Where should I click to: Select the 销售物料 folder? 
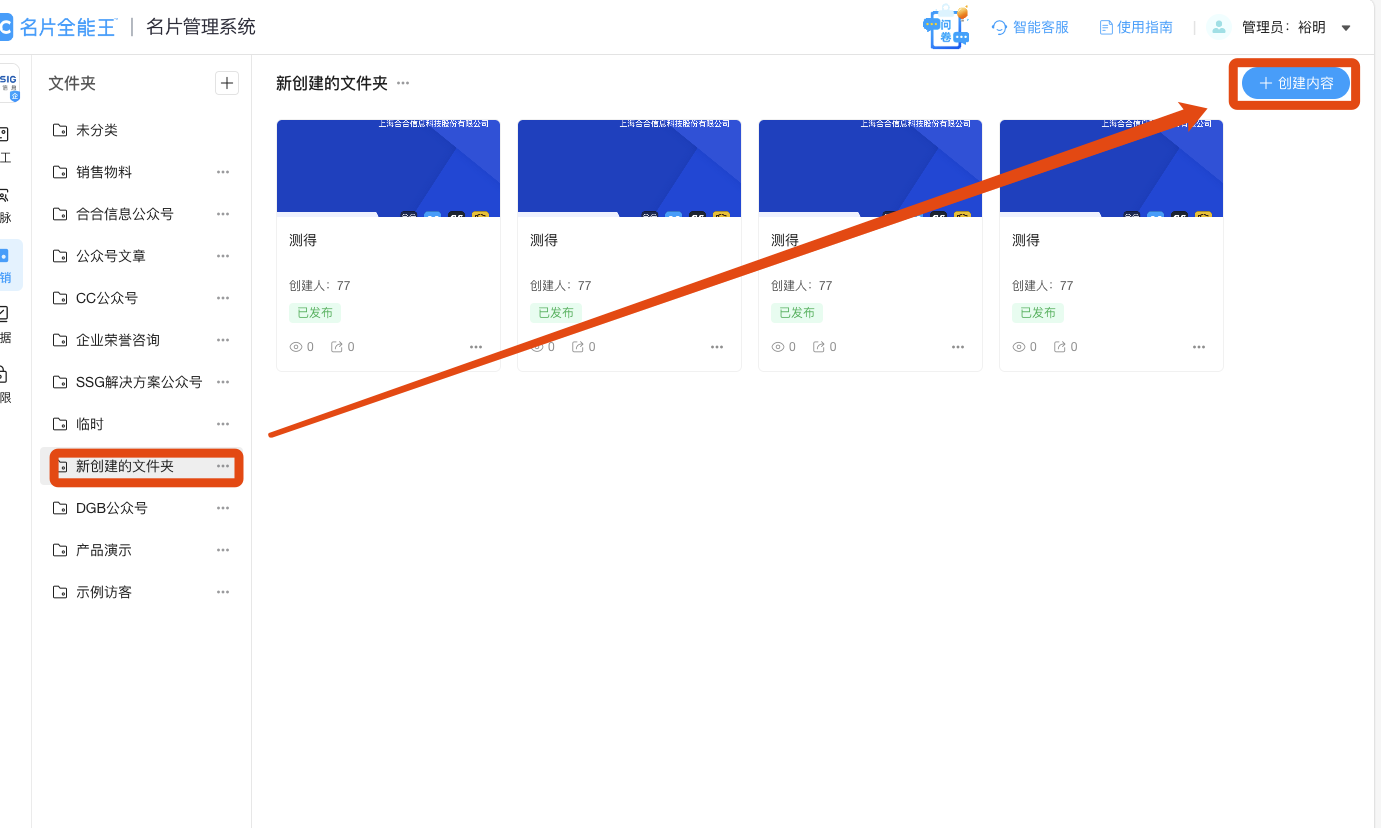141,172
